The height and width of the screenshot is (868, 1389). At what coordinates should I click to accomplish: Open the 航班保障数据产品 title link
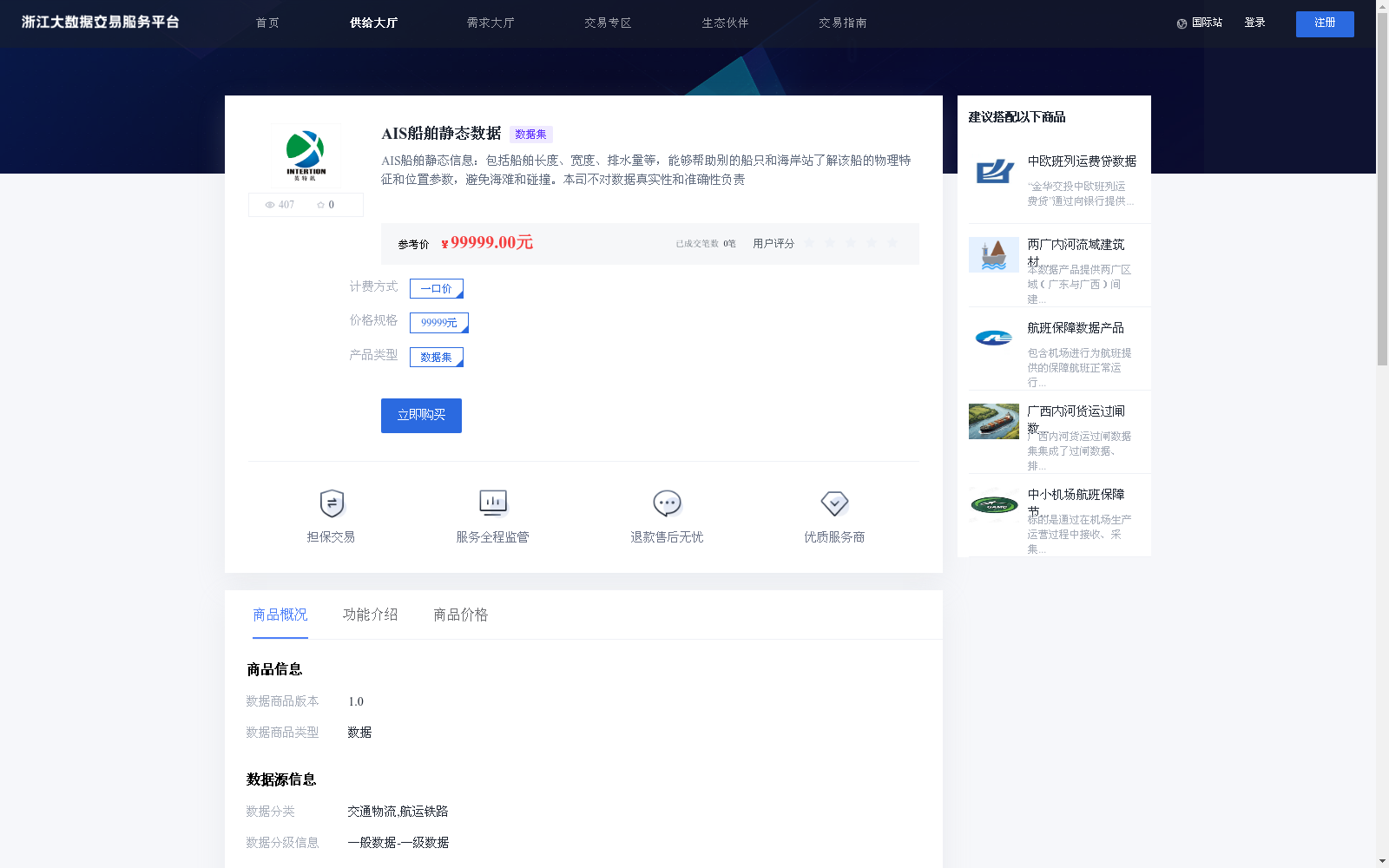pos(1076,328)
